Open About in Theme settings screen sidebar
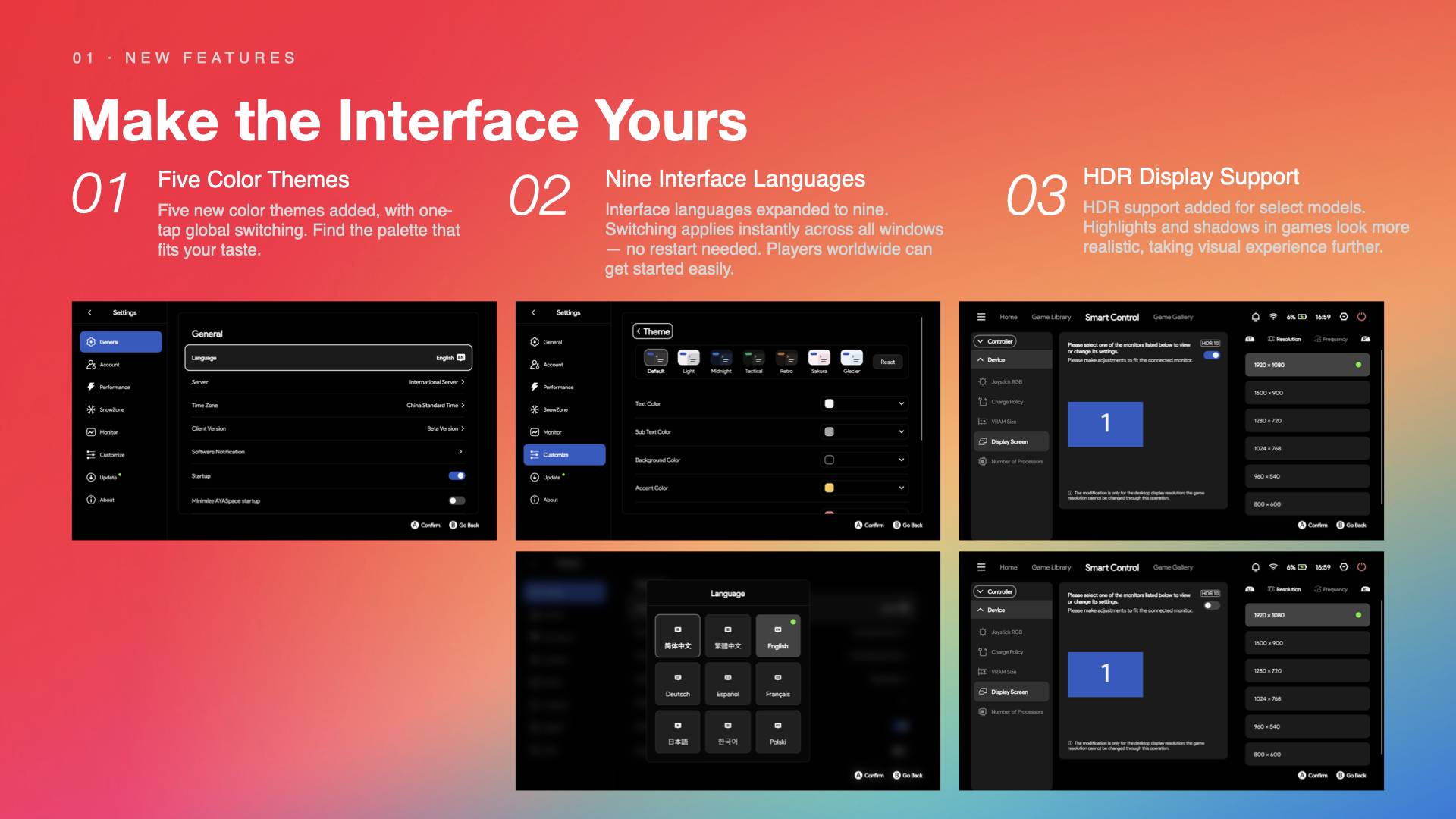 (544, 500)
